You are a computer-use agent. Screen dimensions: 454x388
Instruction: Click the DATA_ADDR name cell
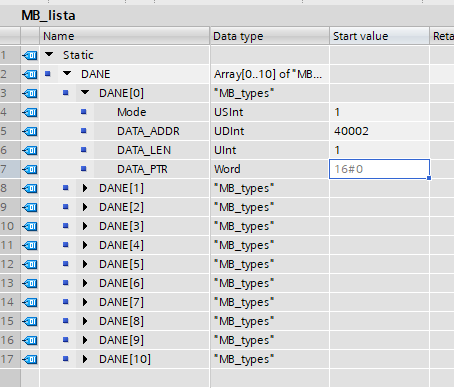152,131
